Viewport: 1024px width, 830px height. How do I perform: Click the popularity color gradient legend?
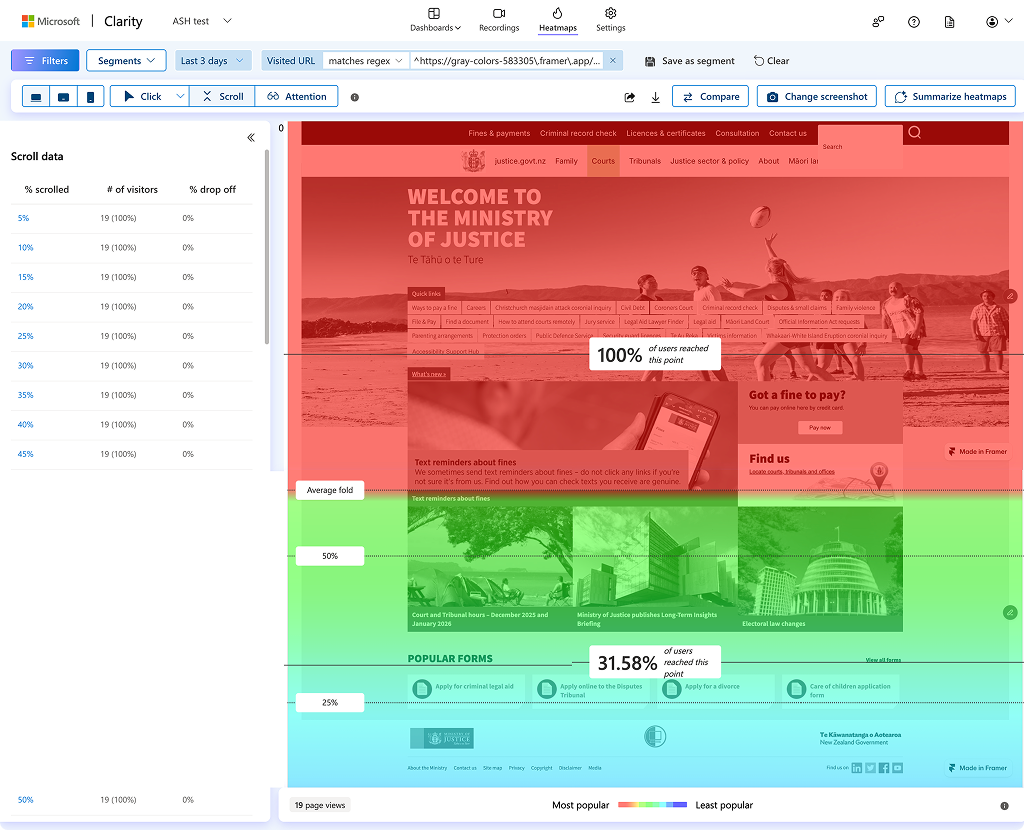pos(652,805)
